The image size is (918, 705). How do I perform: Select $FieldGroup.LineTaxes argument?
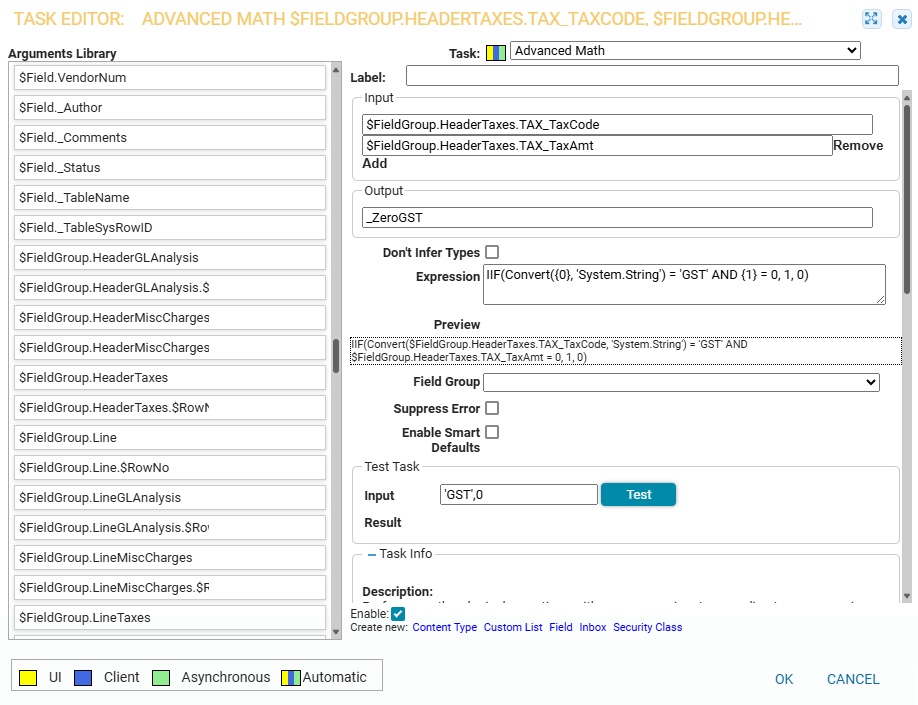[170, 617]
